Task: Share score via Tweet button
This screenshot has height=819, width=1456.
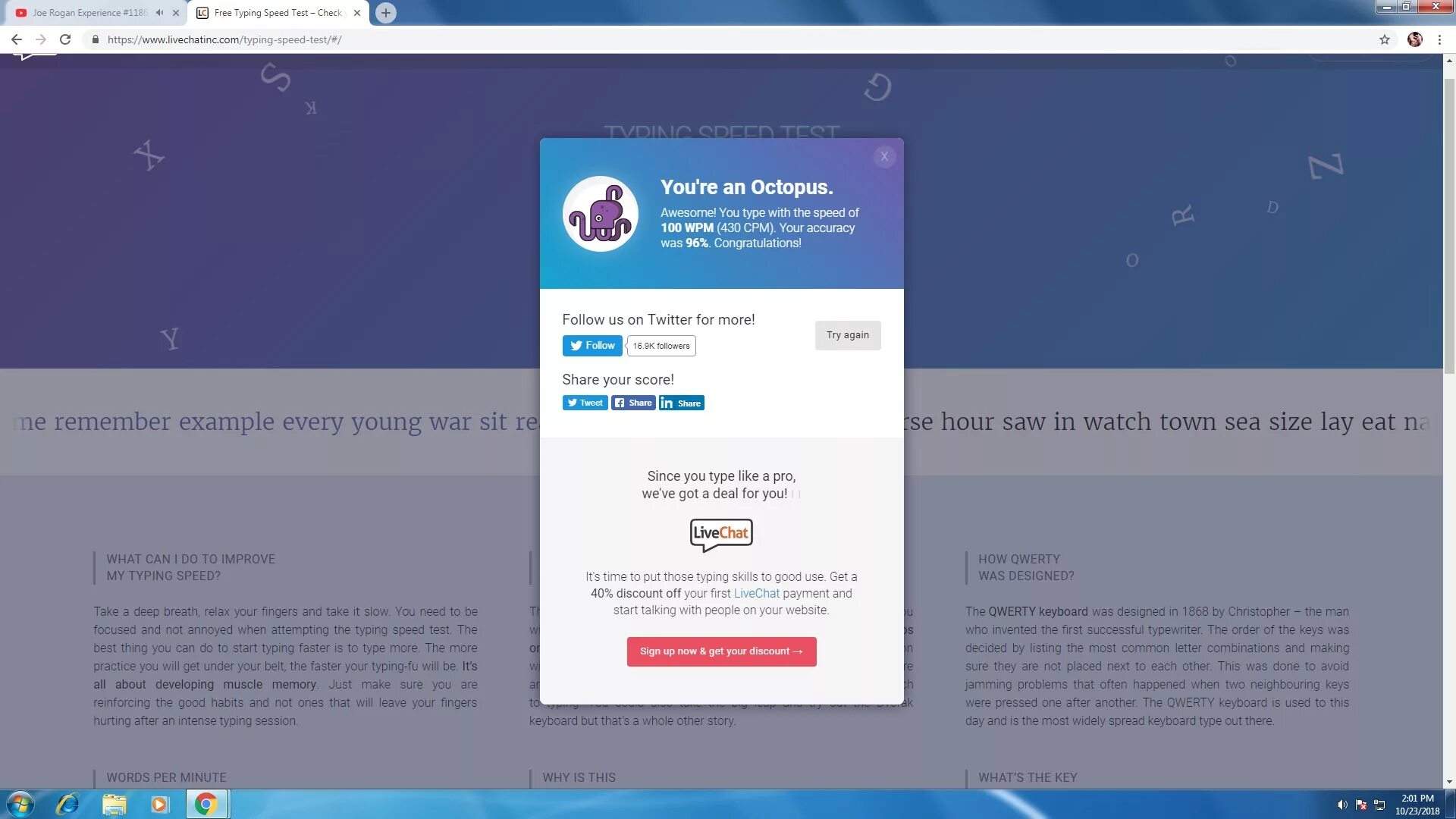Action: pyautogui.click(x=585, y=403)
